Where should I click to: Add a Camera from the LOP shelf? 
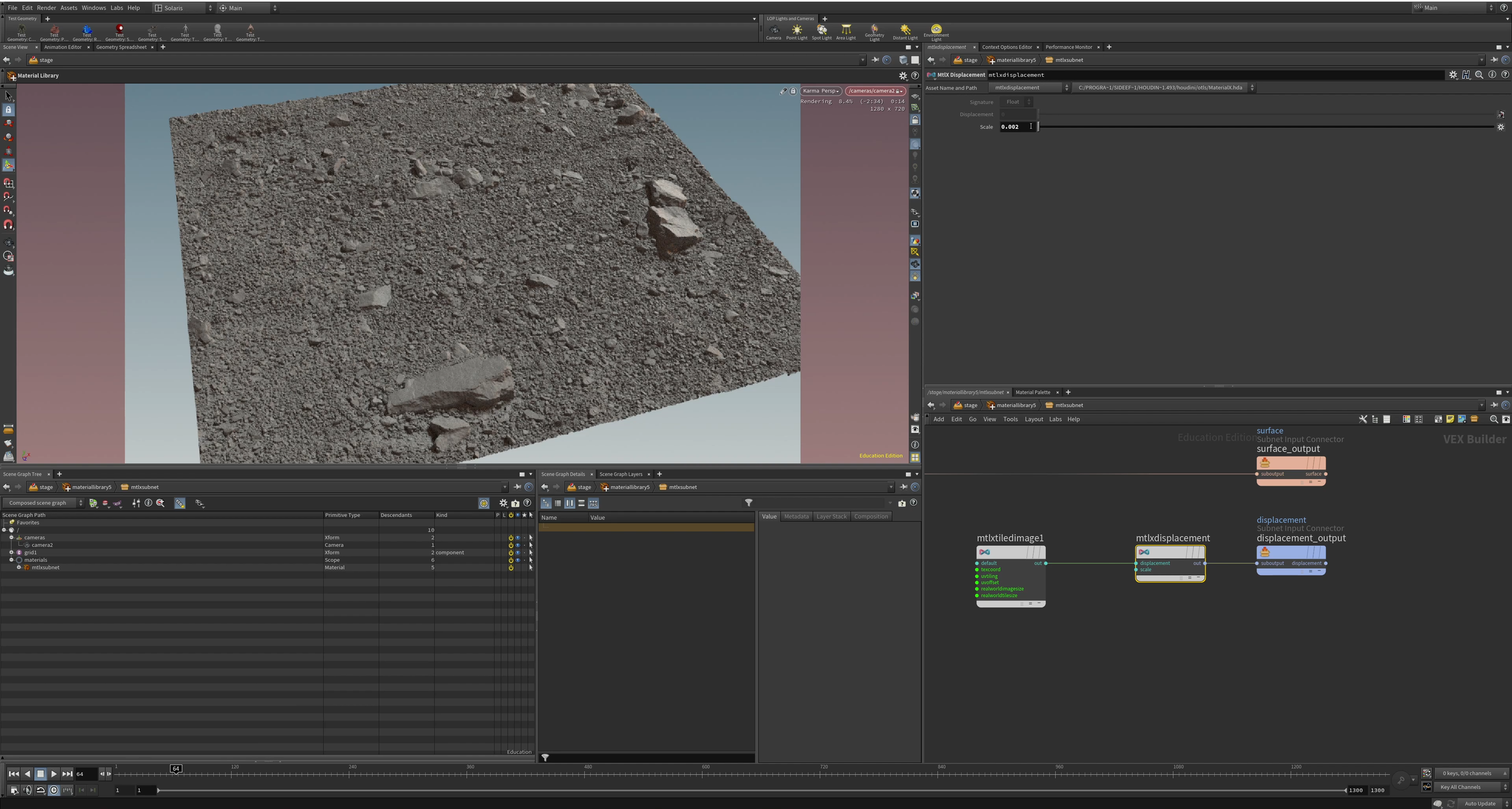click(774, 32)
